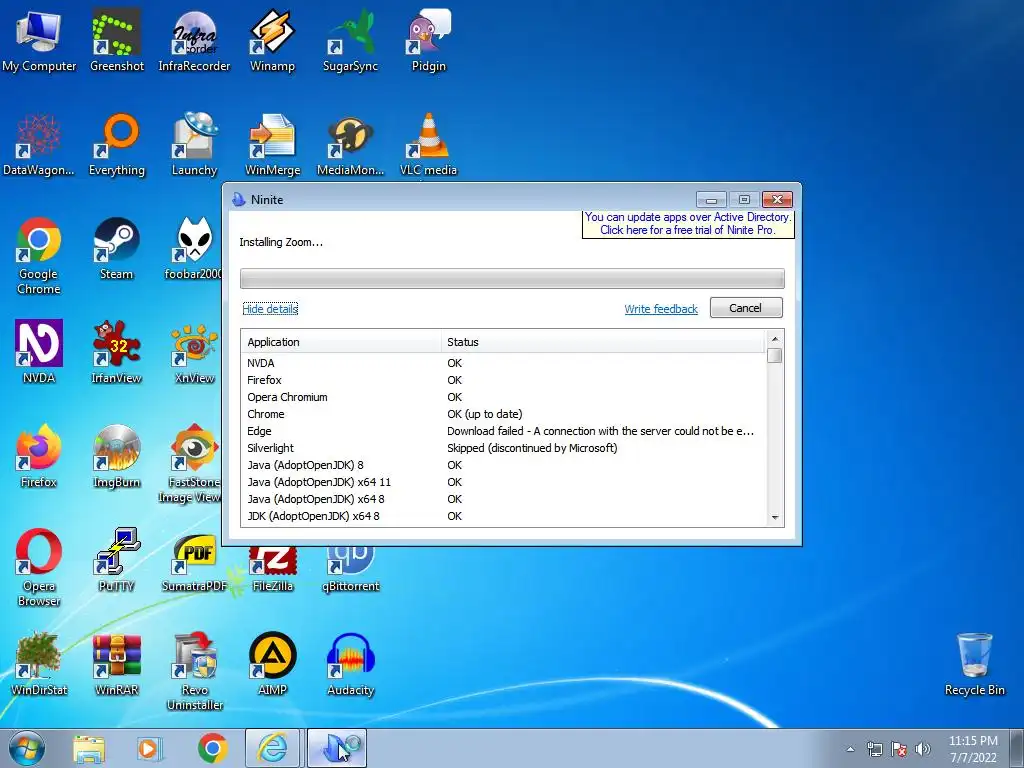The image size is (1024, 768).
Task: Click the Status column header
Action: [x=603, y=342]
